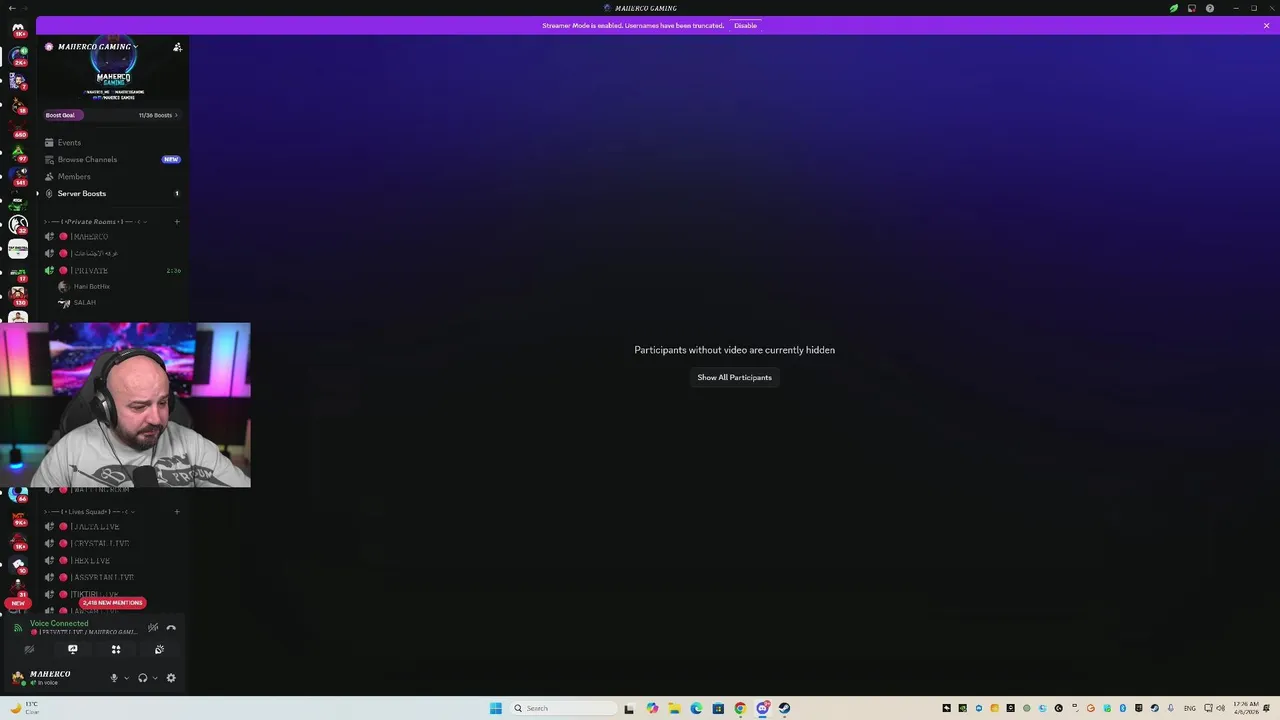
Task: Open the Events section
Action: tap(69, 142)
